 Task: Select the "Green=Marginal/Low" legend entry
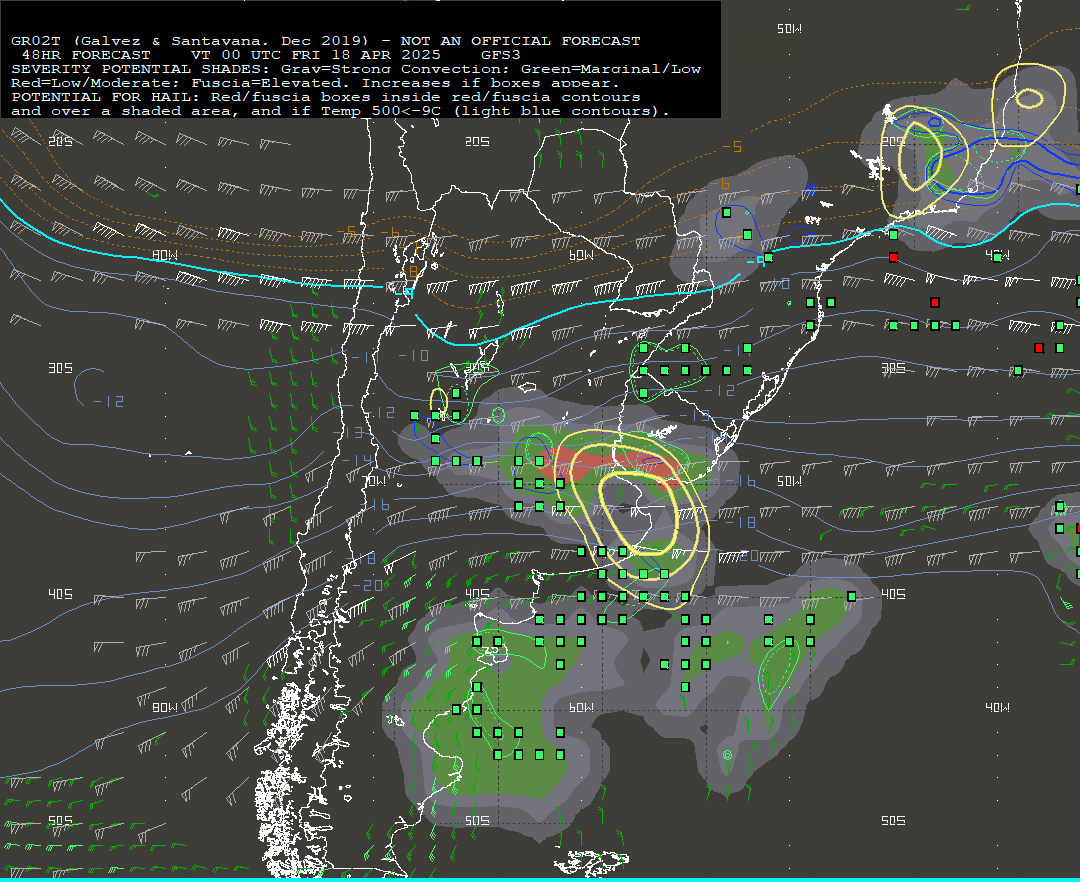(610, 69)
